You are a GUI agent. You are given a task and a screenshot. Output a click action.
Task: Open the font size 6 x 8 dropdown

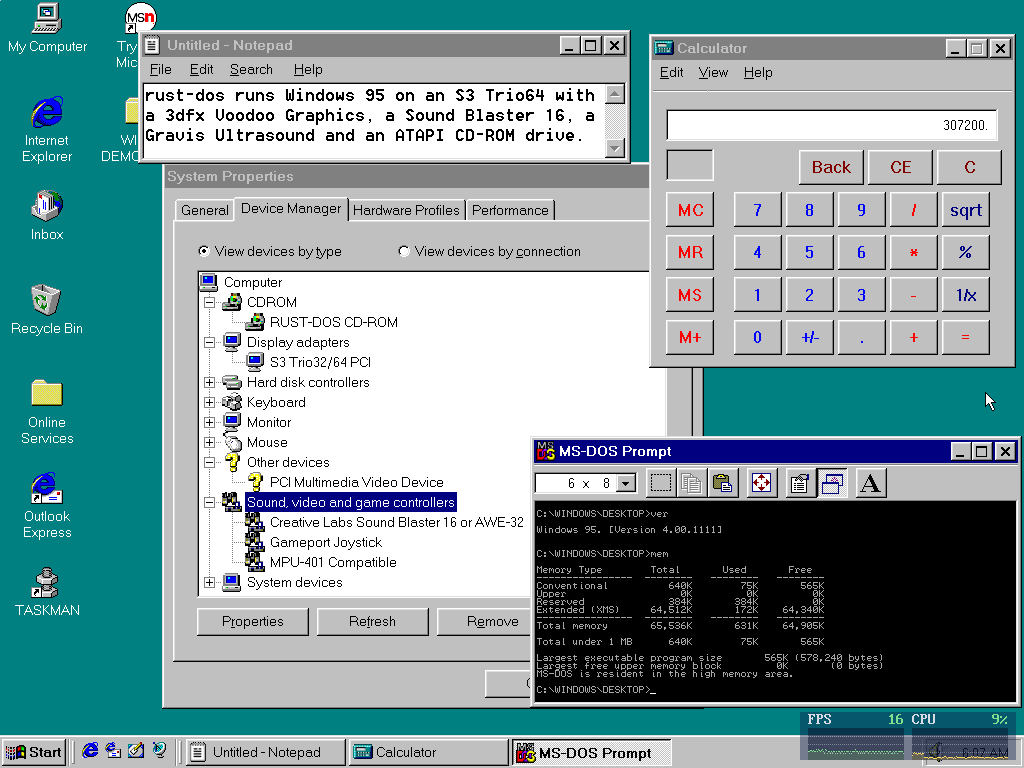626,483
